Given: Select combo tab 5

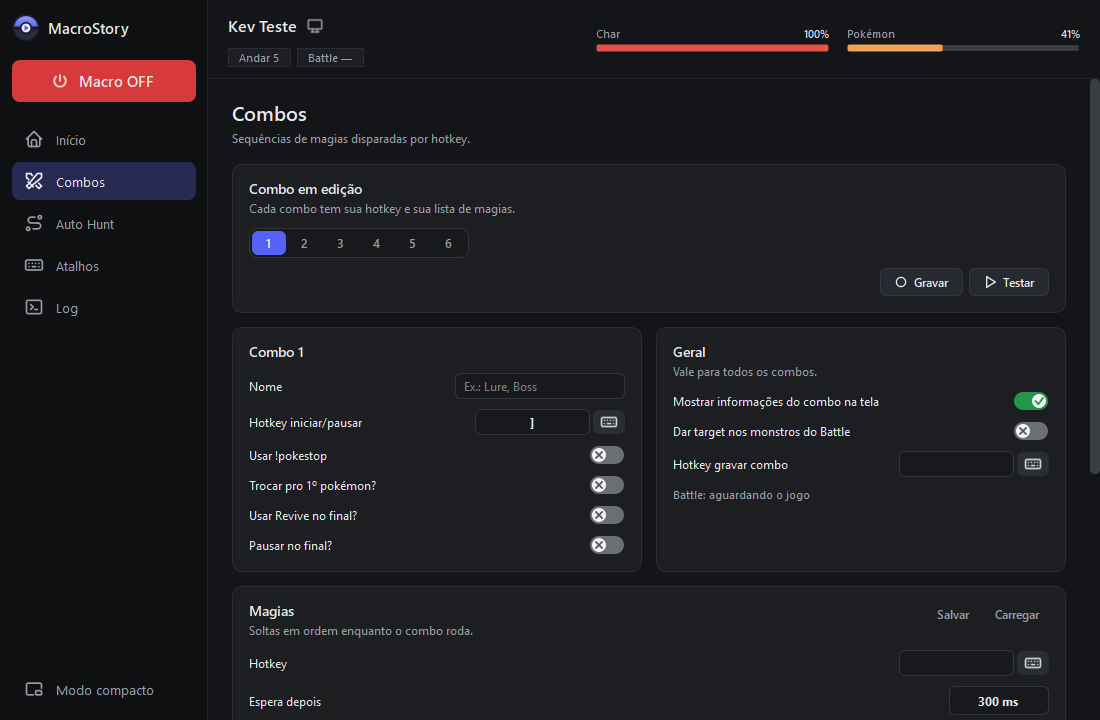Looking at the screenshot, I should click(412, 244).
